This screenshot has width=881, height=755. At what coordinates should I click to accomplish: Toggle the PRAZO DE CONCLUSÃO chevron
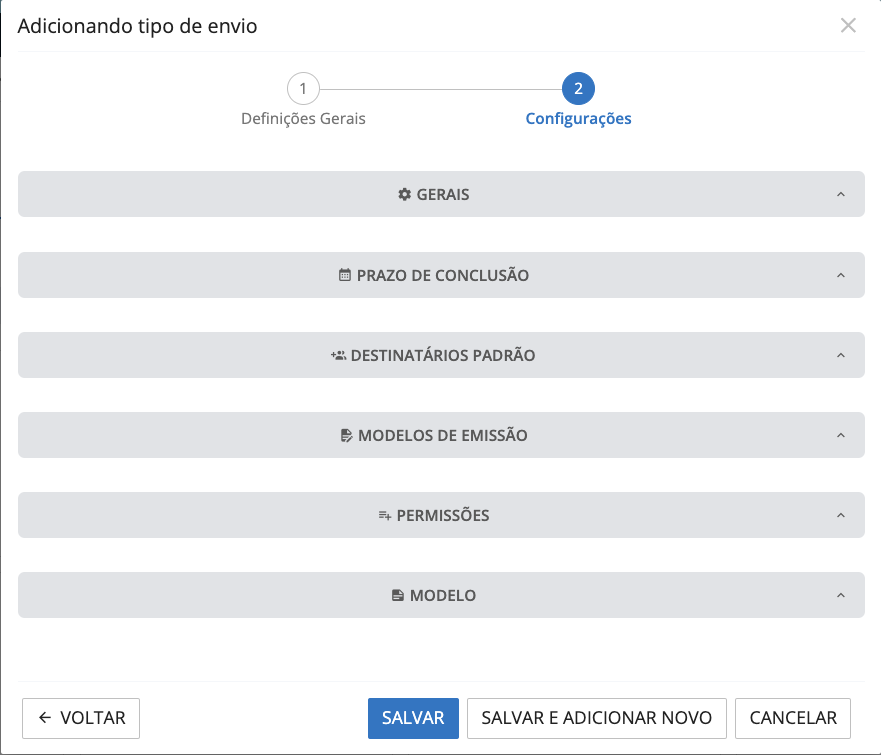841,275
